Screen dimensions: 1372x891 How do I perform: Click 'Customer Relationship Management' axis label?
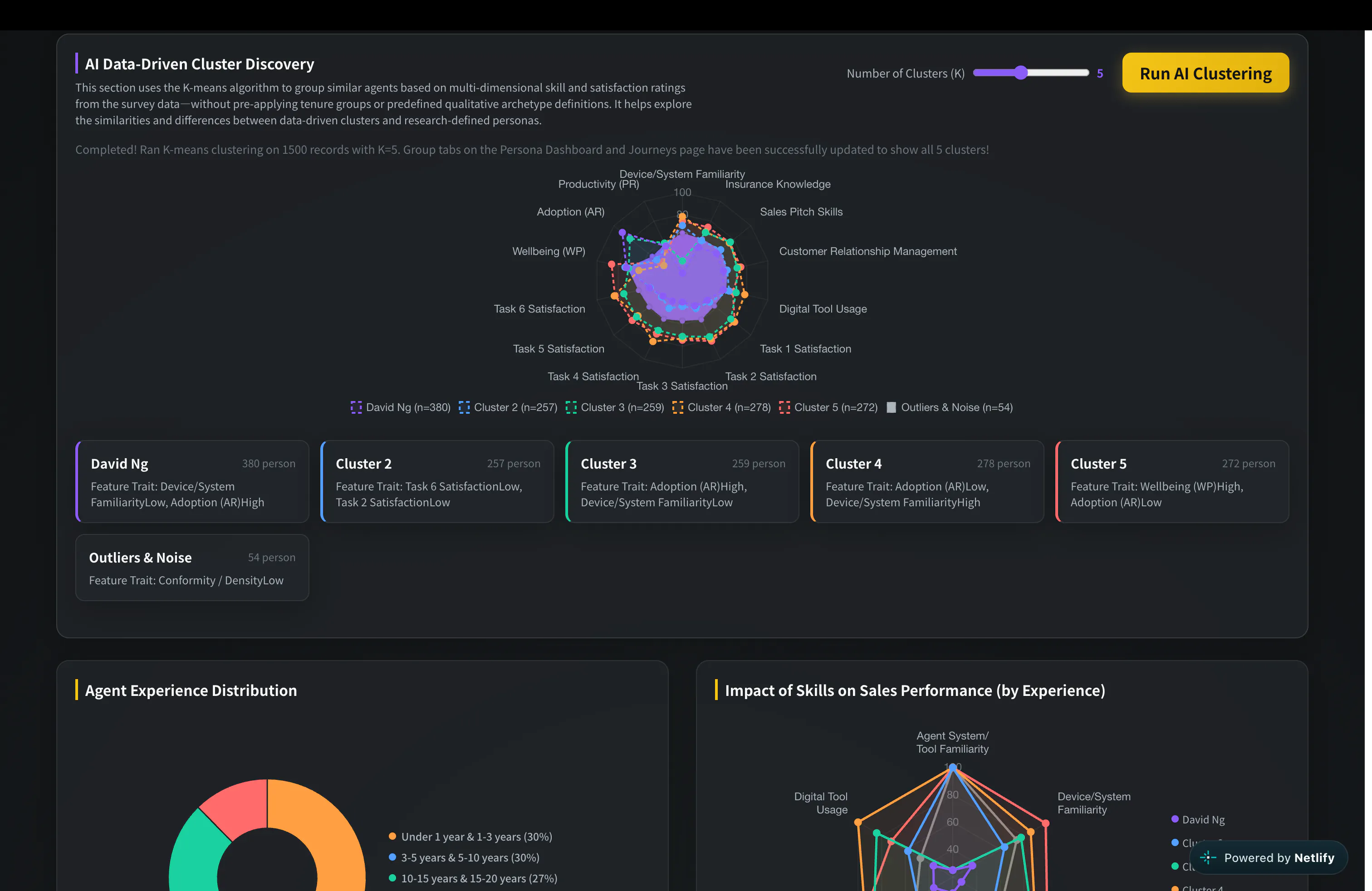point(867,251)
